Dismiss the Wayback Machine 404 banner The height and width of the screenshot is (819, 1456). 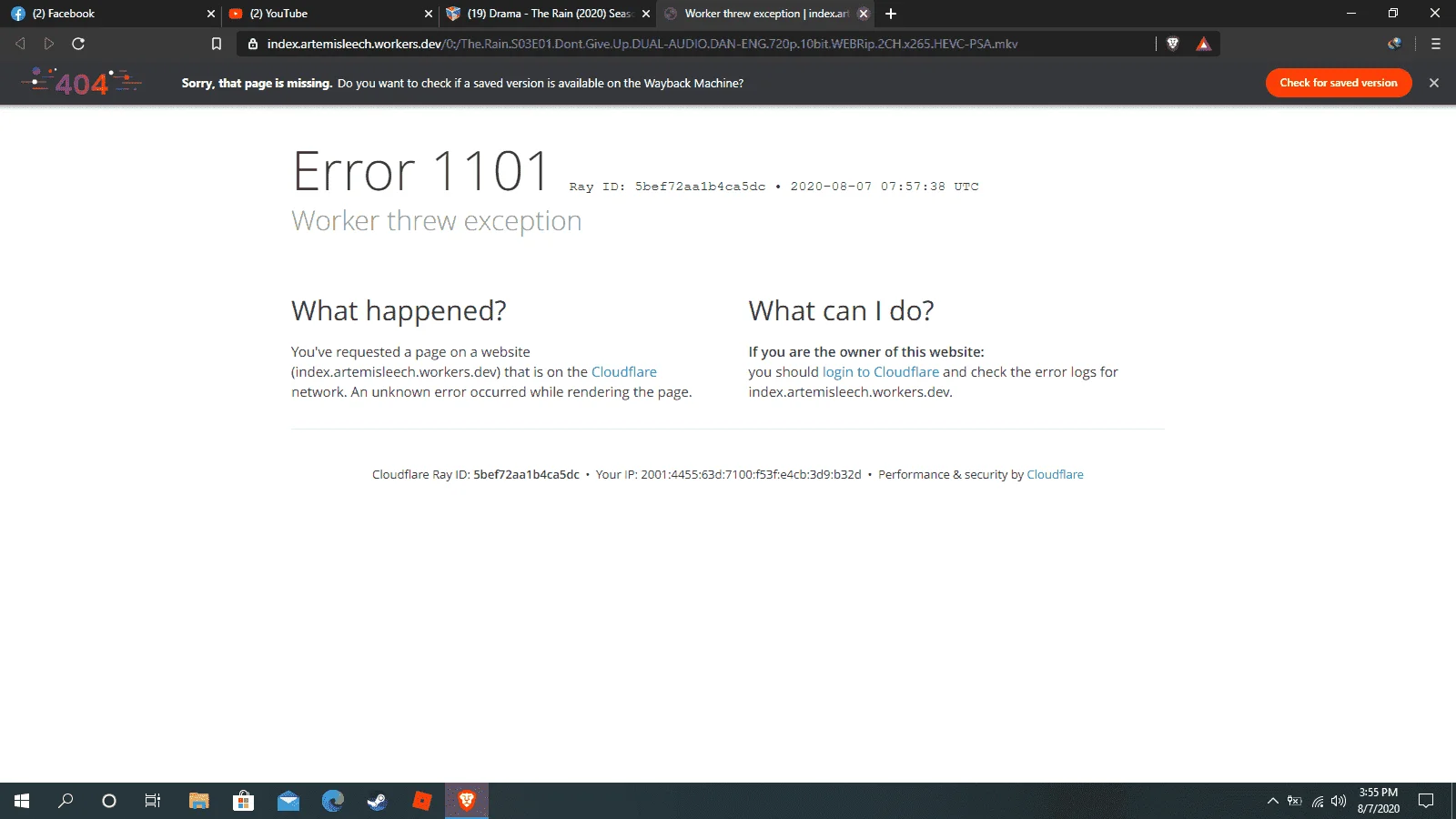[1434, 83]
